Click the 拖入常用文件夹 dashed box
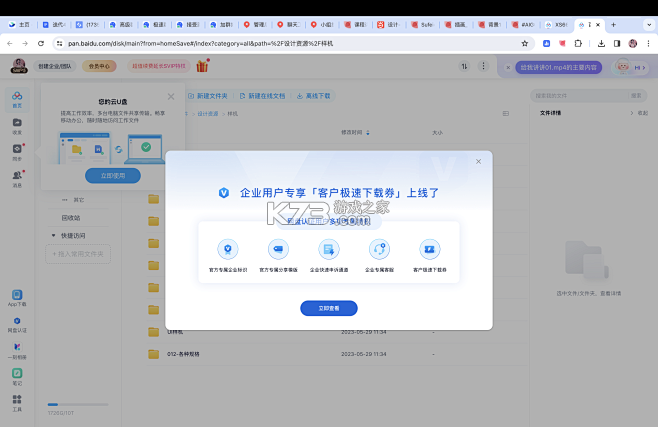658x427 pixels. (x=78, y=254)
